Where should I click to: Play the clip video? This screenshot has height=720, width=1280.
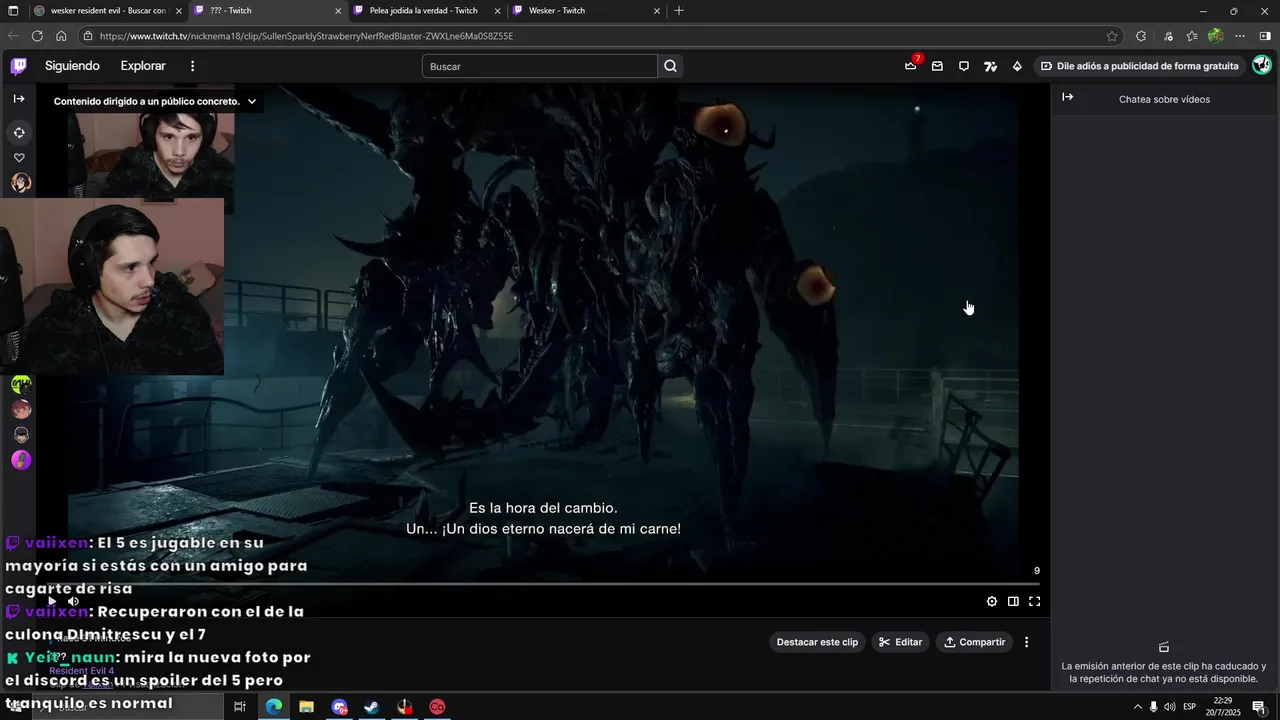[52, 601]
